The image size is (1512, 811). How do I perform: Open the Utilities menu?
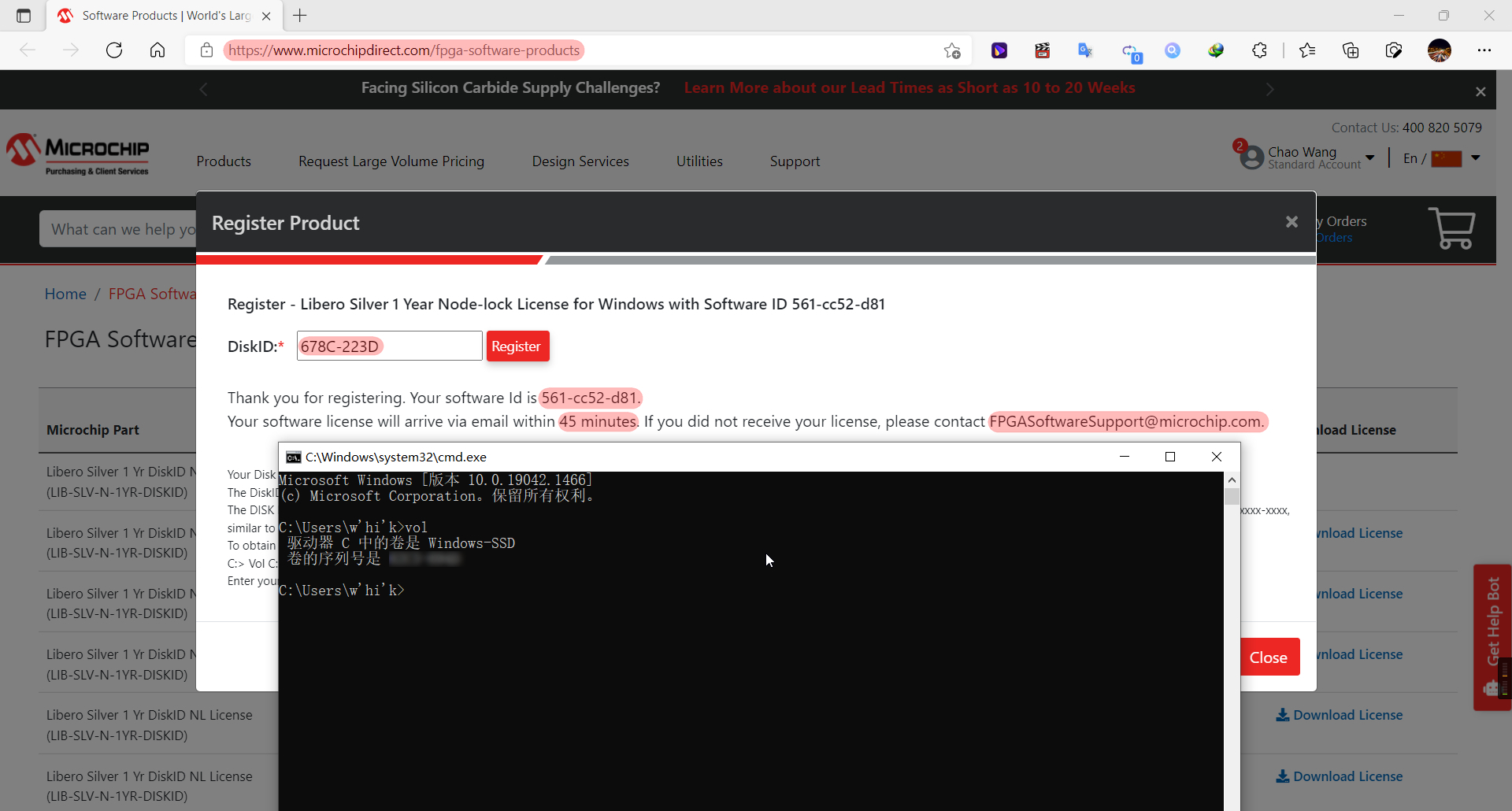[x=699, y=161]
